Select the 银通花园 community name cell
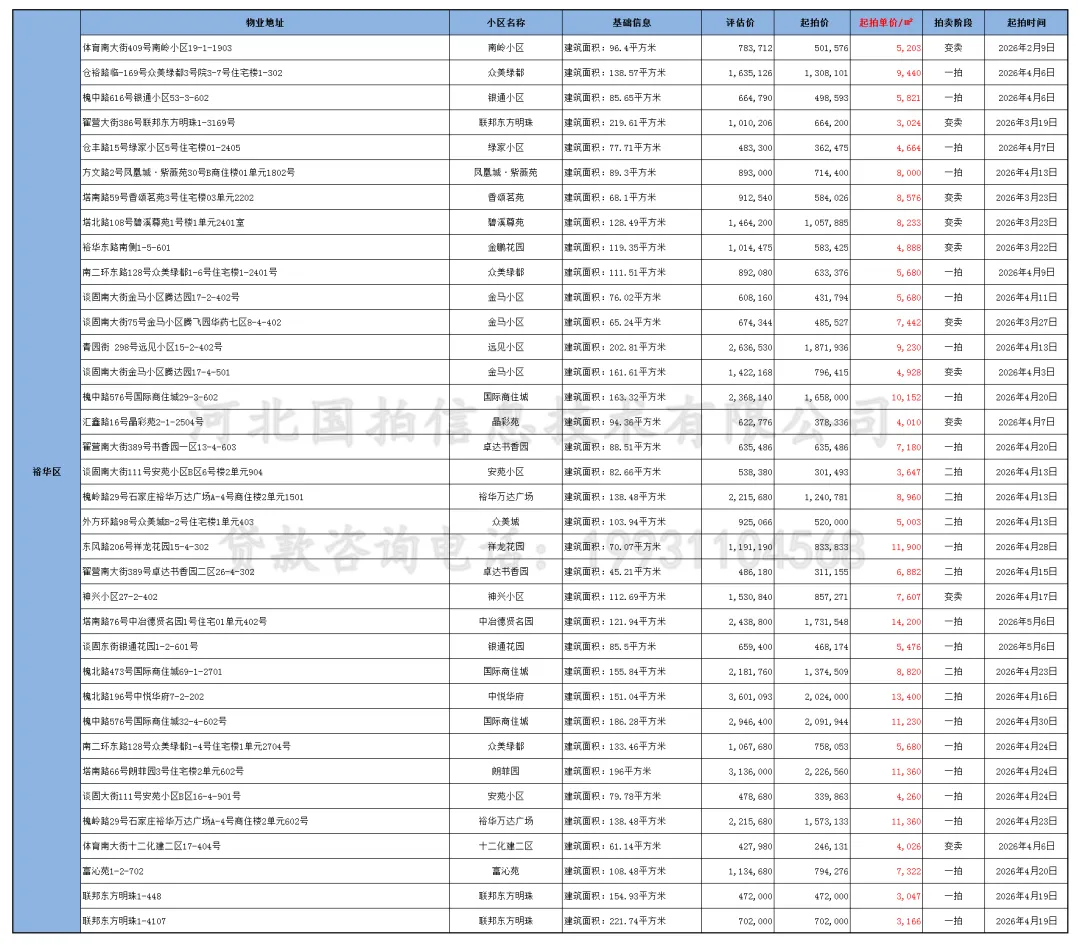Screen dimensions: 1080x945 pyautogui.click(x=506, y=647)
